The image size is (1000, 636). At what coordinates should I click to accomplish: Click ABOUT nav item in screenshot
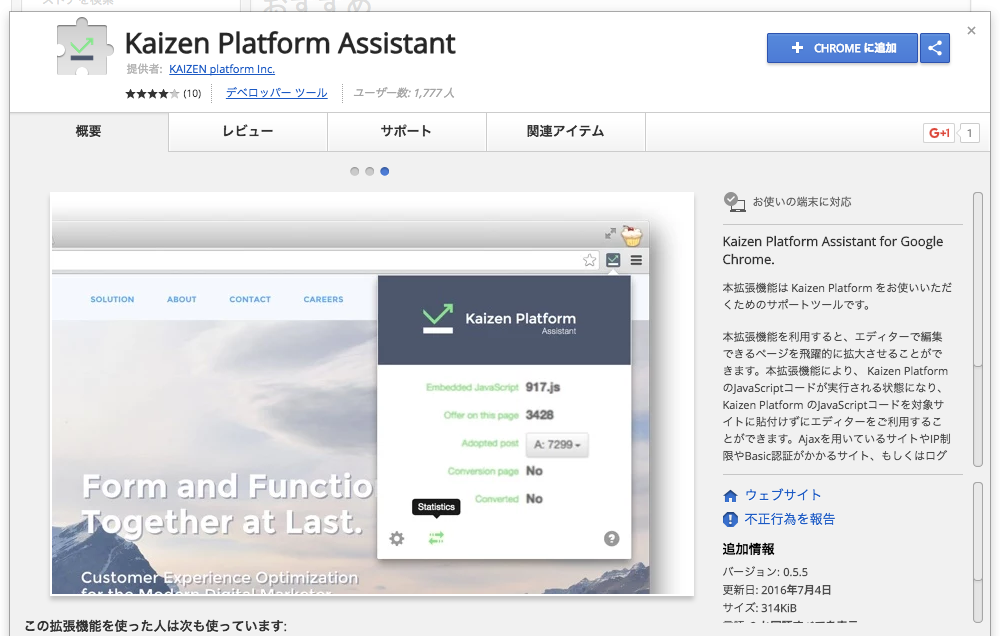[182, 299]
